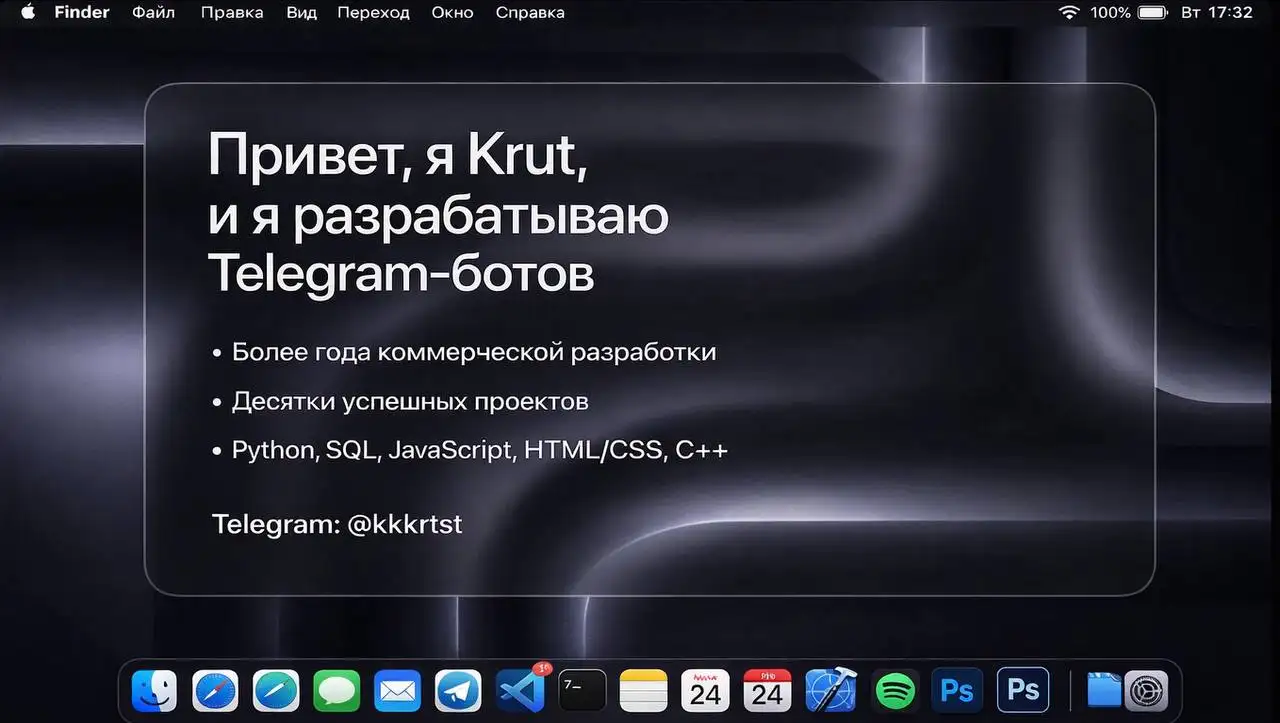Open Xcode from the Dock
The height and width of the screenshot is (723, 1280).
830,690
